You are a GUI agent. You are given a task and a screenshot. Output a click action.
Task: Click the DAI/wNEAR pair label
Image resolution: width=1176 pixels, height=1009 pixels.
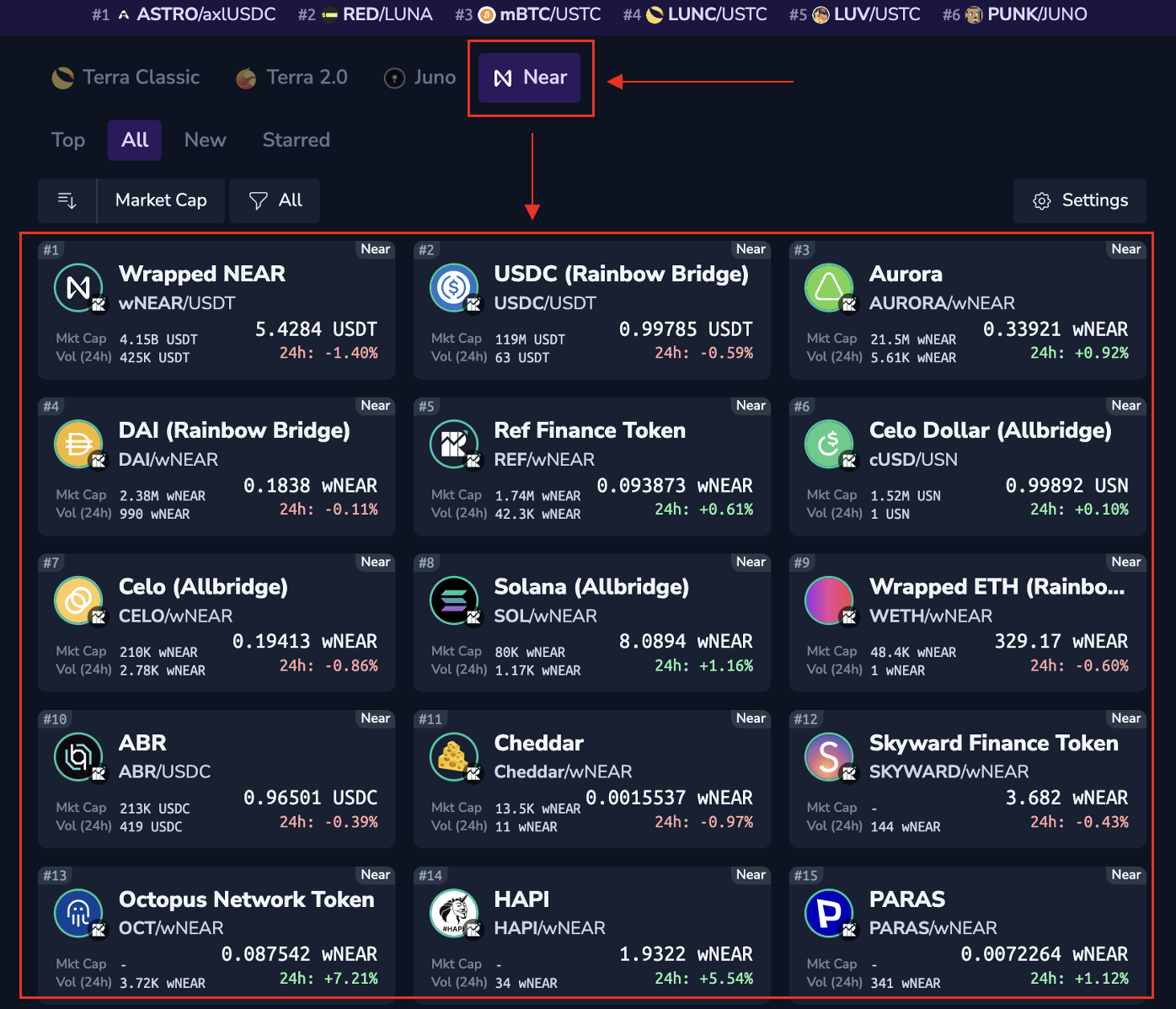pyautogui.click(x=168, y=460)
